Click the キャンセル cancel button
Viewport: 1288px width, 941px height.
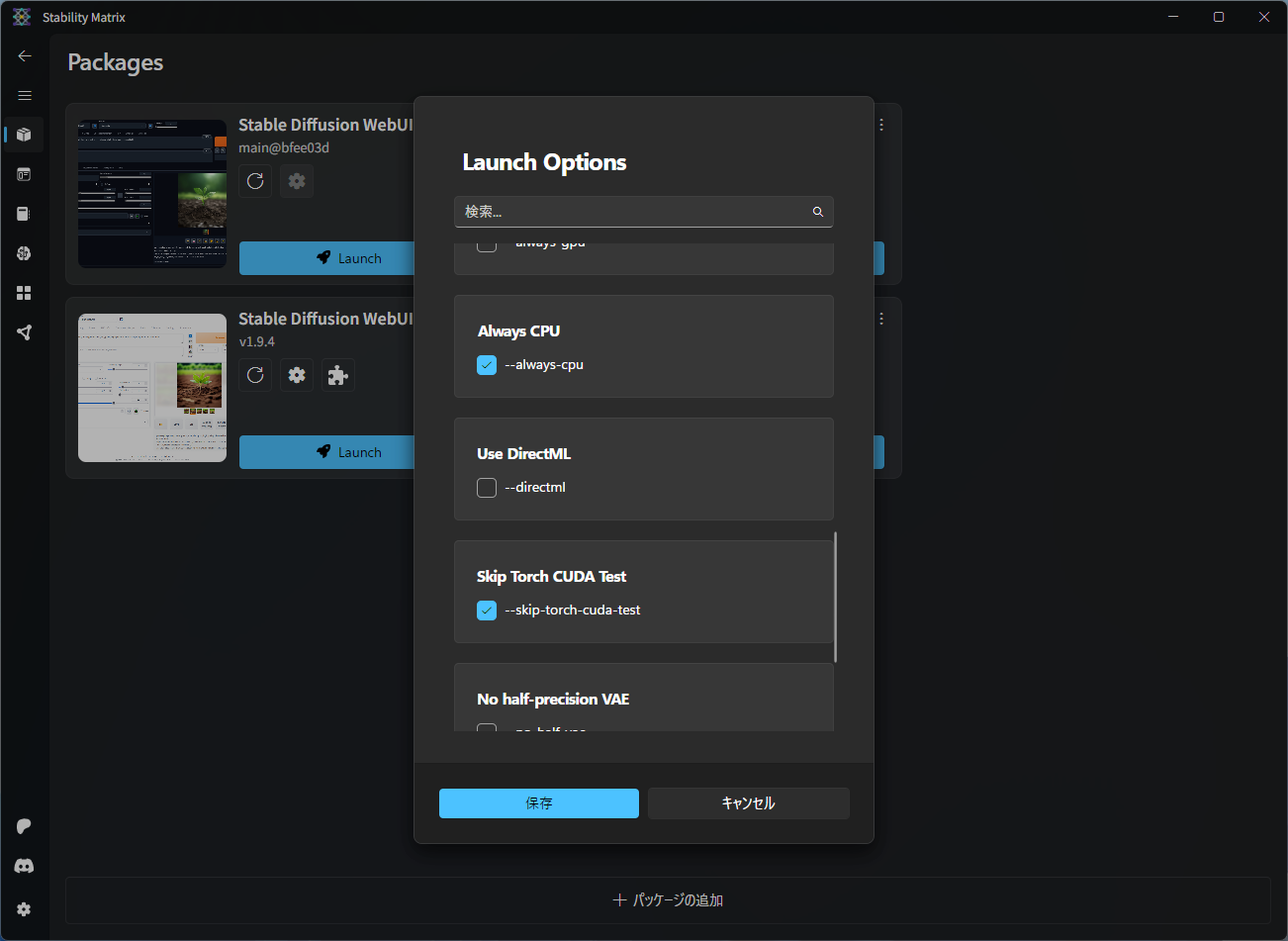click(x=749, y=803)
